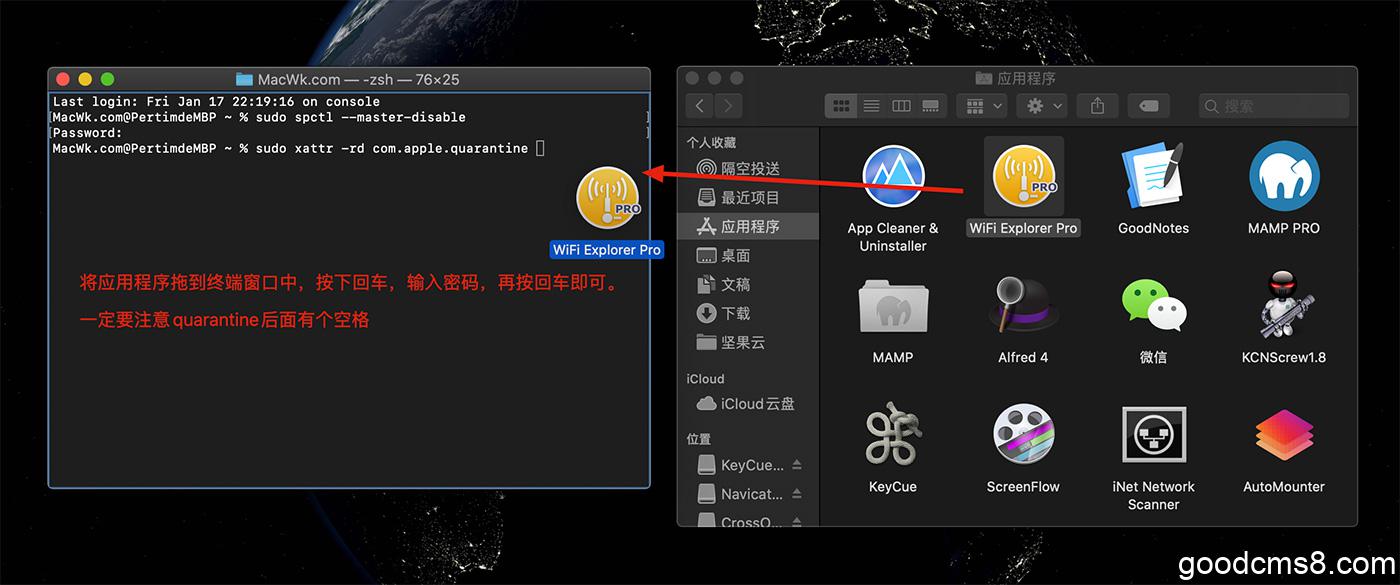The width and height of the screenshot is (1400, 585).
Task: Zoom the Terminal window with green button
Action: (107, 79)
